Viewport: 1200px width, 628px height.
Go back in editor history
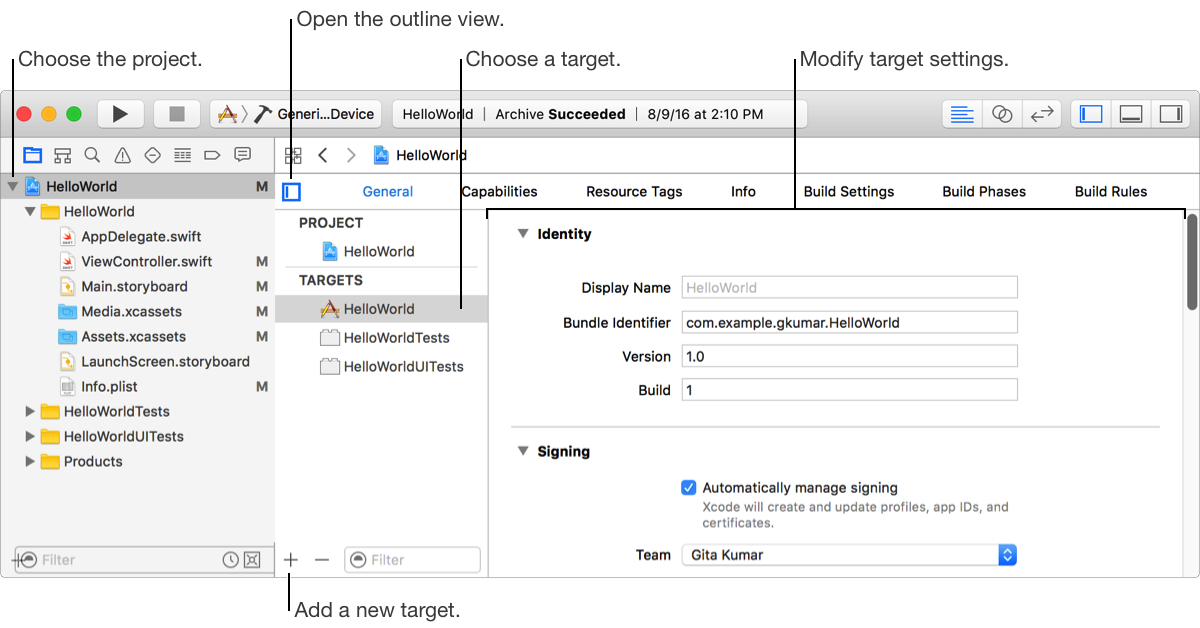pos(322,155)
